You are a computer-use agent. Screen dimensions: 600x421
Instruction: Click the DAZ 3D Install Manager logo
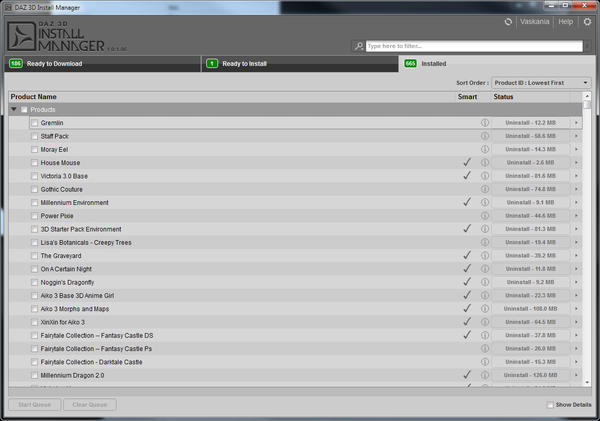pos(56,36)
